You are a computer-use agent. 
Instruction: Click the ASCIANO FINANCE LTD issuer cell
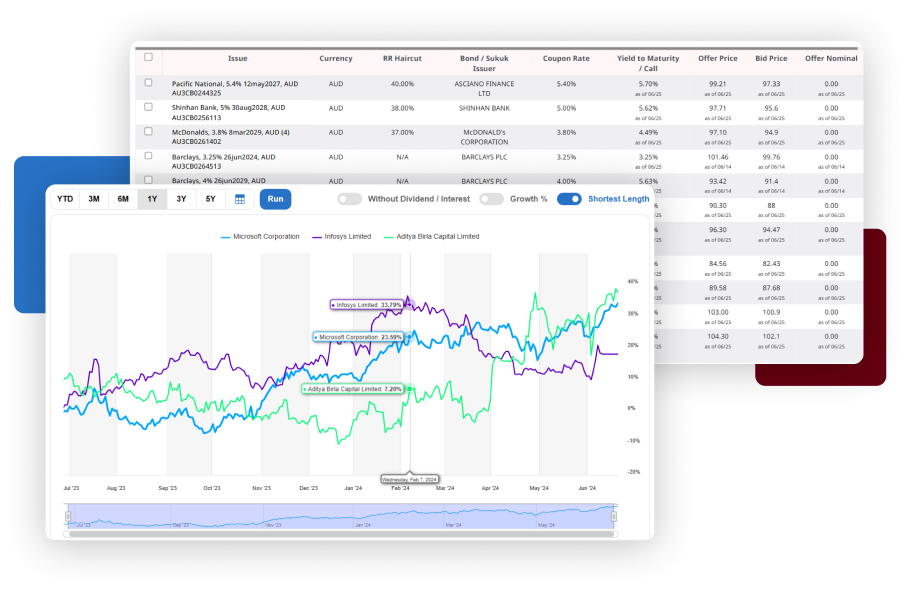pos(484,88)
